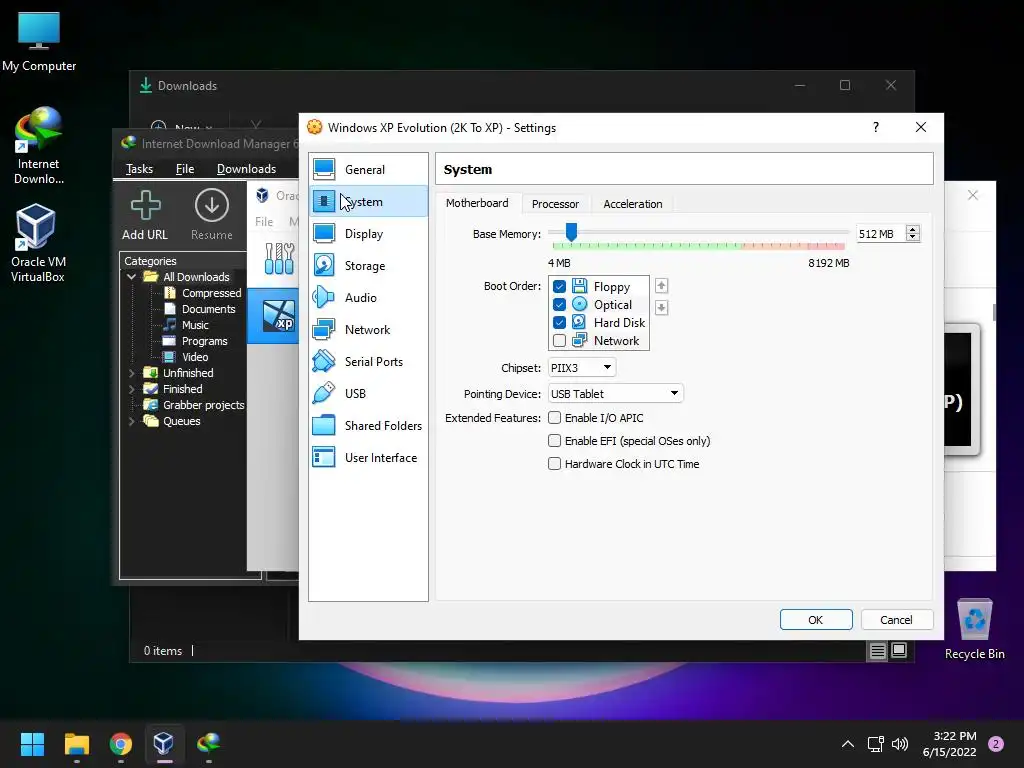Expand Finished category in IDM

click(x=131, y=389)
